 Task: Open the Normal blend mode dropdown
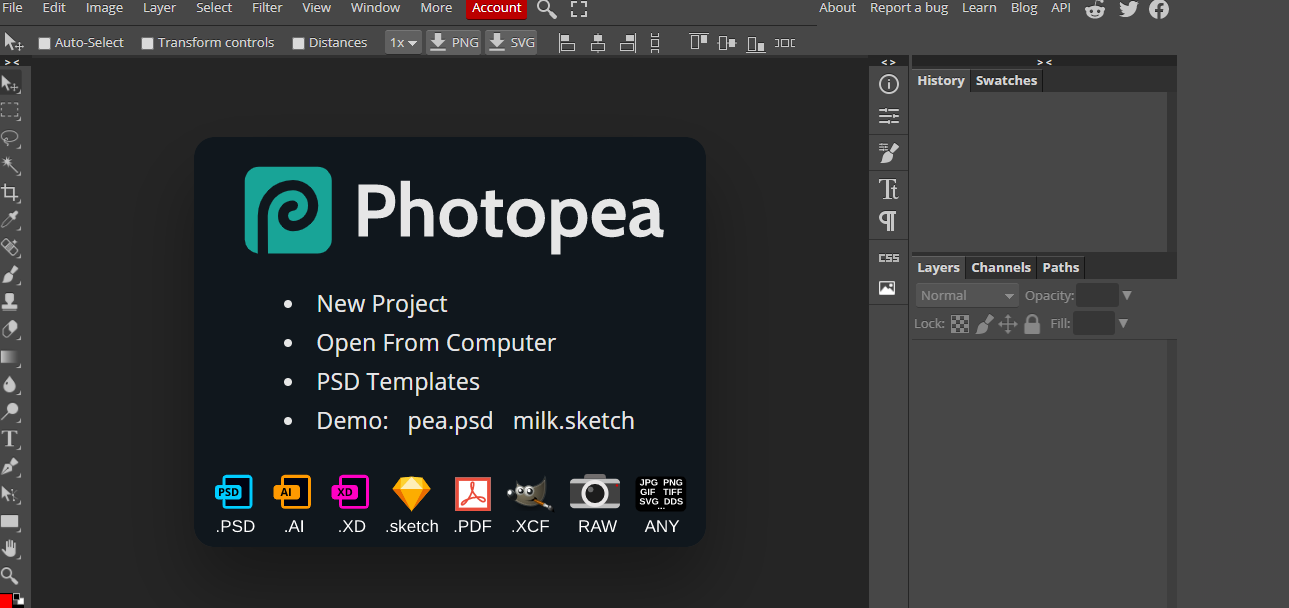(x=967, y=295)
